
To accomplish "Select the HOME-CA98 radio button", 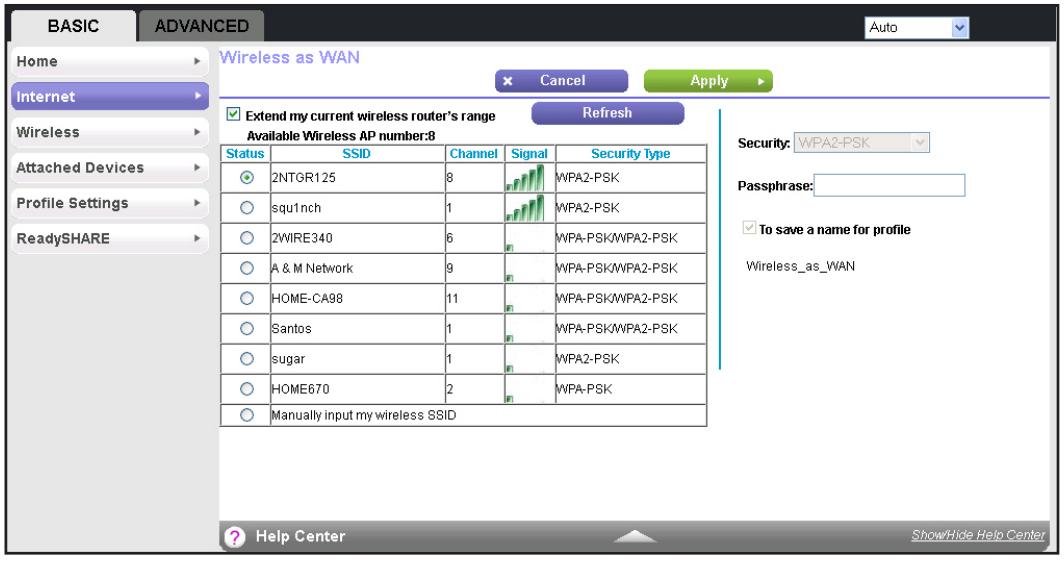I will (x=246, y=299).
